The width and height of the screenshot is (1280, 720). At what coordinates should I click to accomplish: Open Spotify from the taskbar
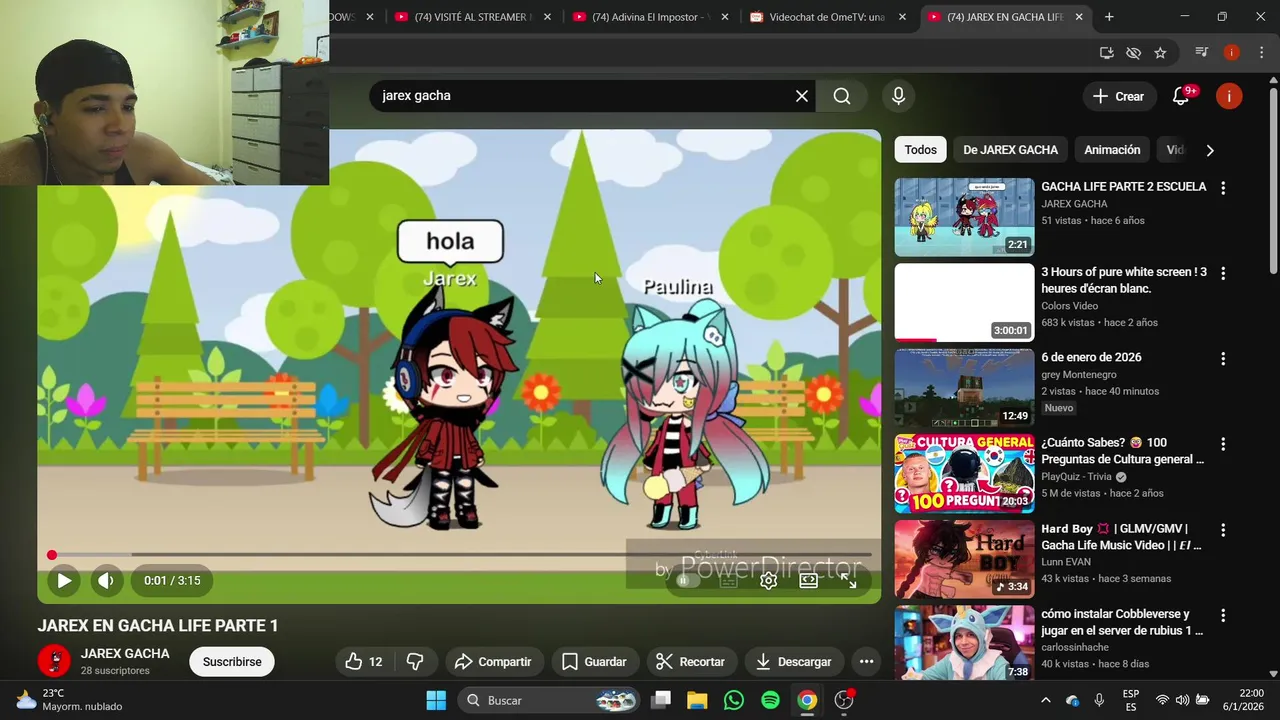click(x=770, y=700)
